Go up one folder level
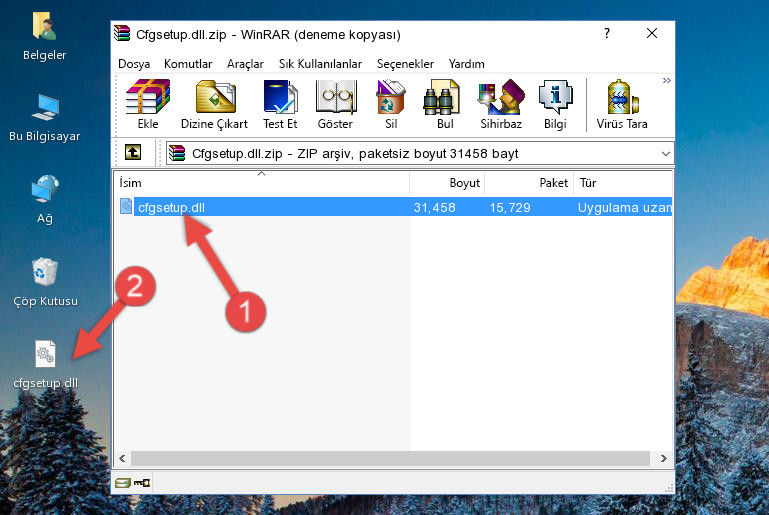 [133, 153]
